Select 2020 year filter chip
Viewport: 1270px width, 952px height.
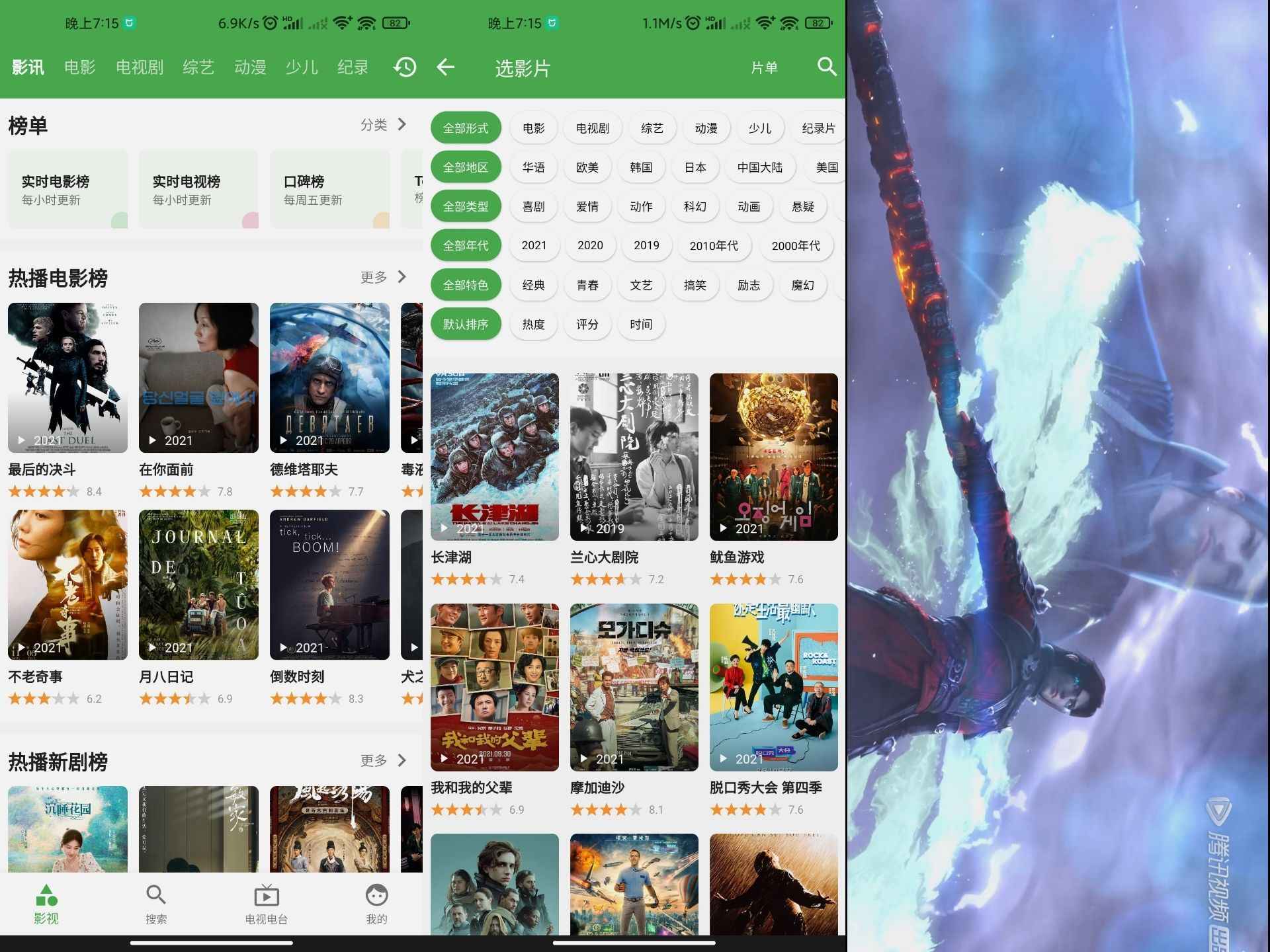[589, 246]
